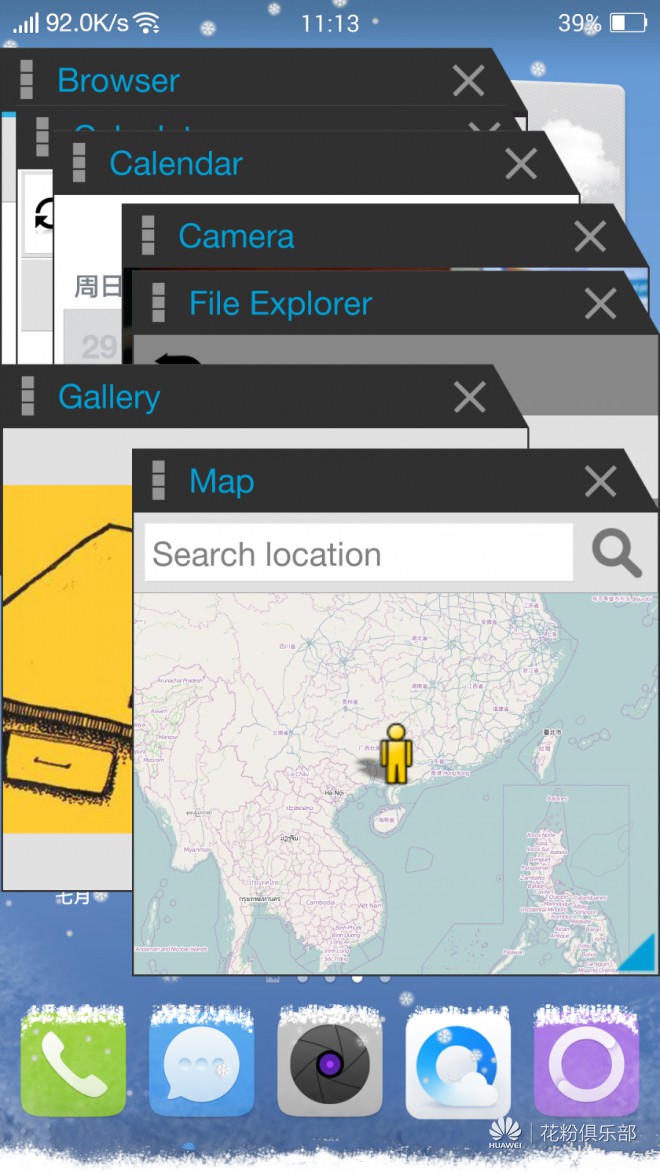
Task: Open the purple circle dock app
Action: pyautogui.click(x=587, y=1063)
